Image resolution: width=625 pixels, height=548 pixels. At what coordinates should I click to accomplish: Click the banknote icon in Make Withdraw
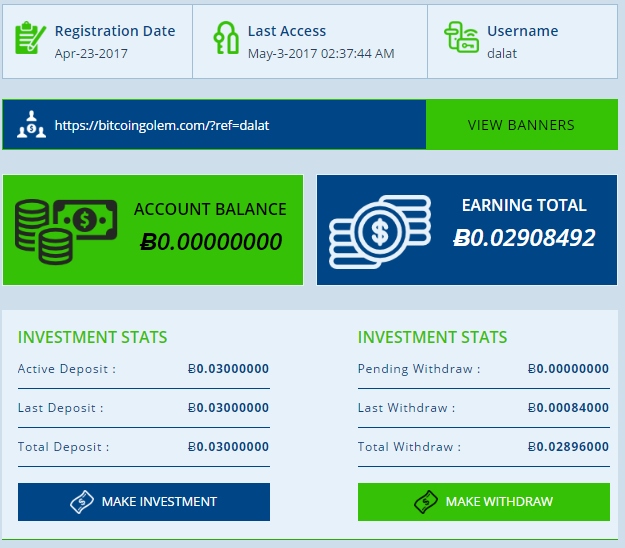(426, 502)
